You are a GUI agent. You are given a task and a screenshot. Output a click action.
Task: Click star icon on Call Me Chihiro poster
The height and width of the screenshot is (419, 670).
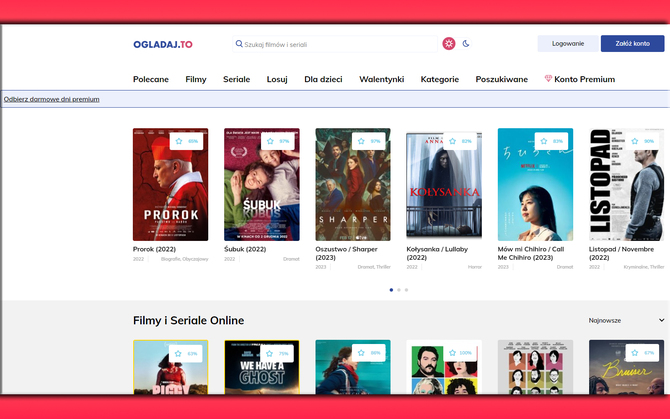click(544, 141)
